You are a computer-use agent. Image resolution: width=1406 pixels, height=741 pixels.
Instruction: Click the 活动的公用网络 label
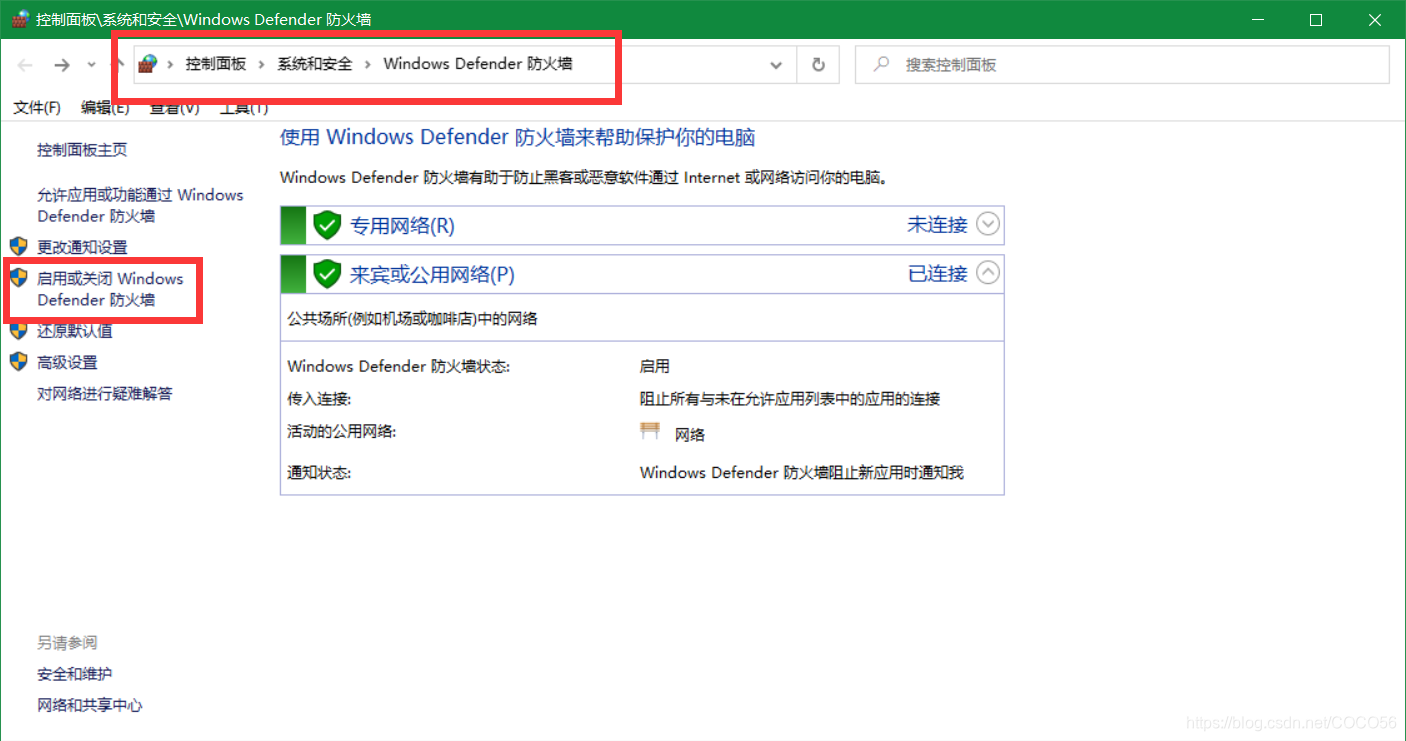pos(341,431)
